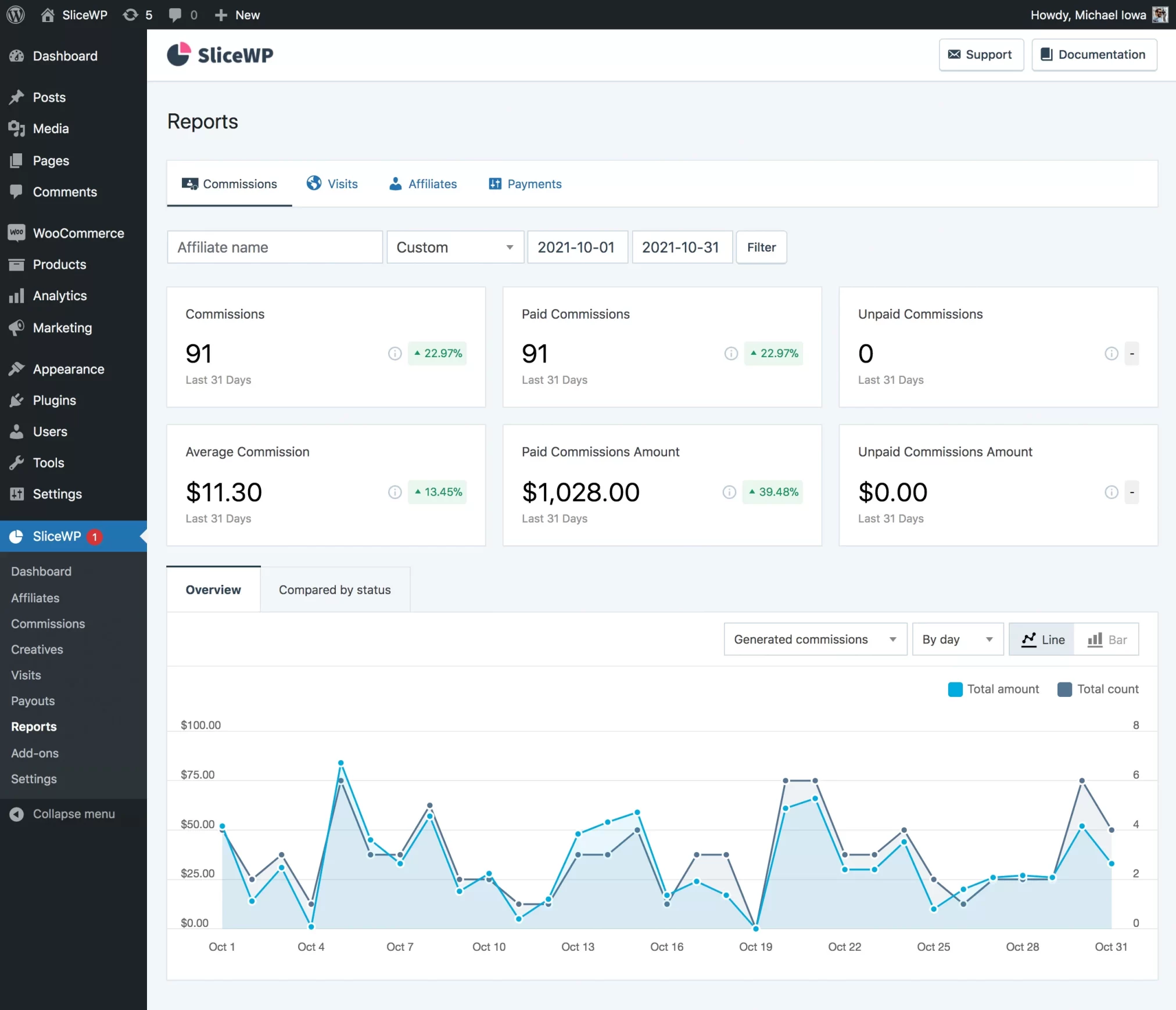Switch to the Compared by status tab
The height and width of the screenshot is (1010, 1176).
coord(334,589)
